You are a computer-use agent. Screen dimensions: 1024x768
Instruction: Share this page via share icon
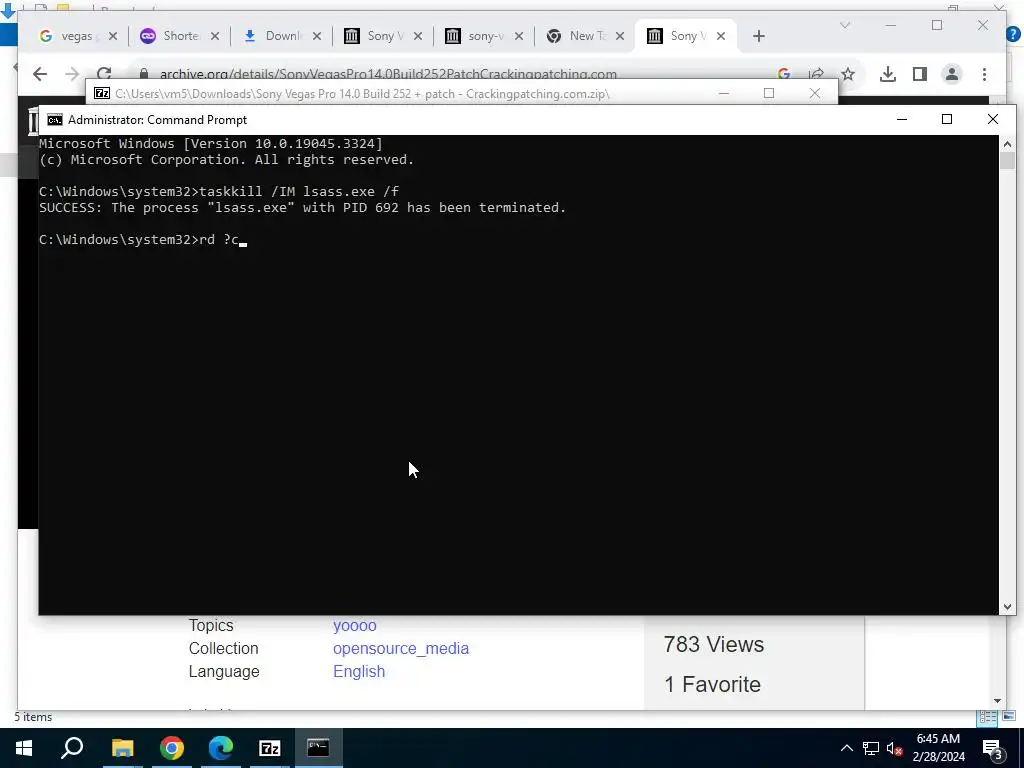(816, 74)
